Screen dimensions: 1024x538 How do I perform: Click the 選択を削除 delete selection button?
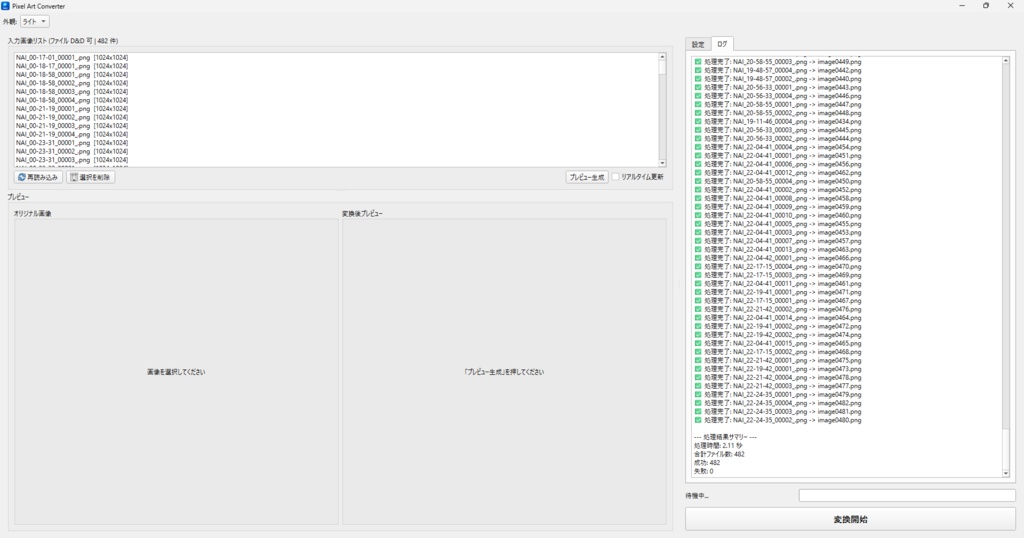(x=90, y=177)
